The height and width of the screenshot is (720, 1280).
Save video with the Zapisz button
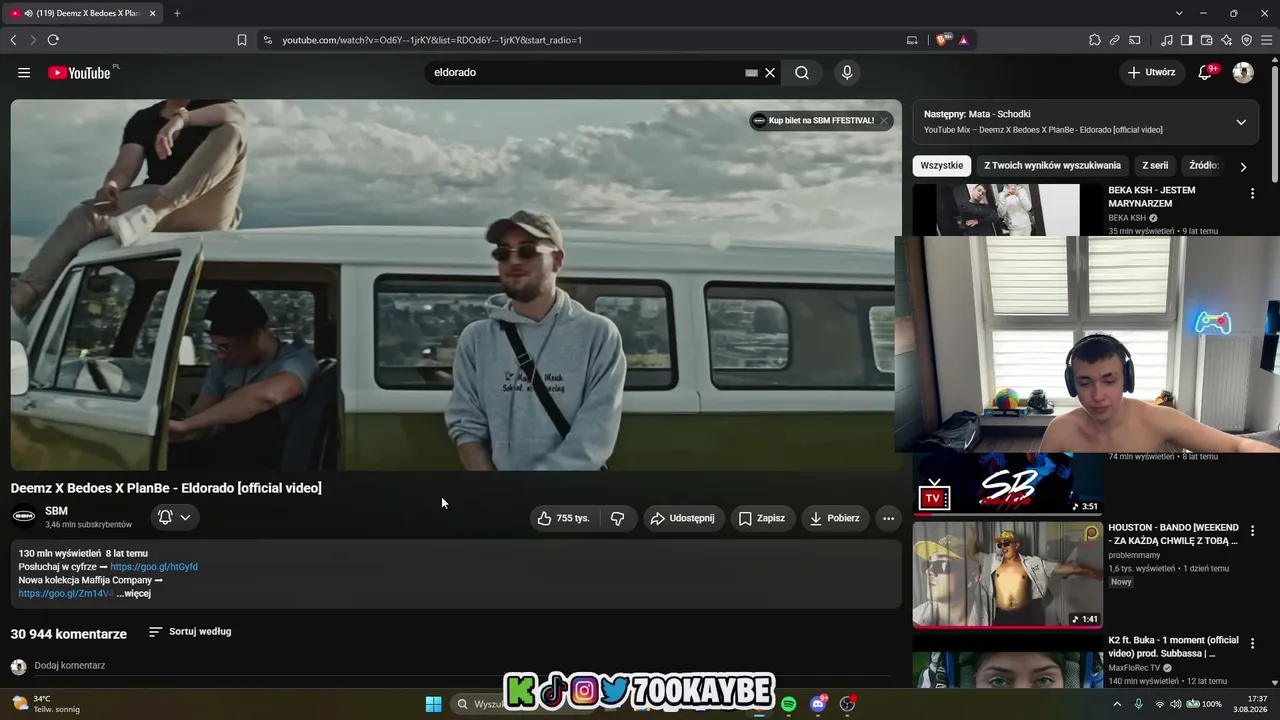tap(762, 518)
